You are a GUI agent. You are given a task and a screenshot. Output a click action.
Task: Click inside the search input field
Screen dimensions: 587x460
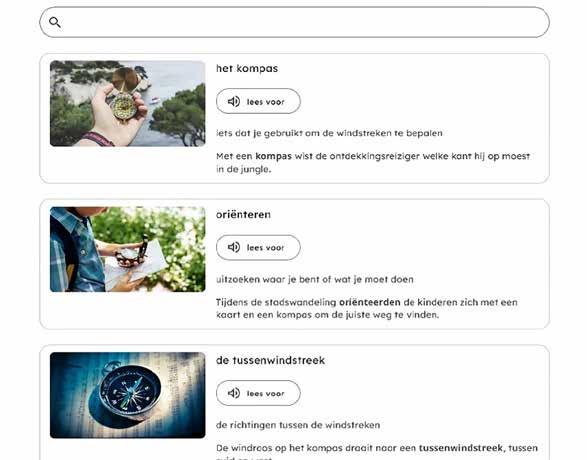(294, 22)
